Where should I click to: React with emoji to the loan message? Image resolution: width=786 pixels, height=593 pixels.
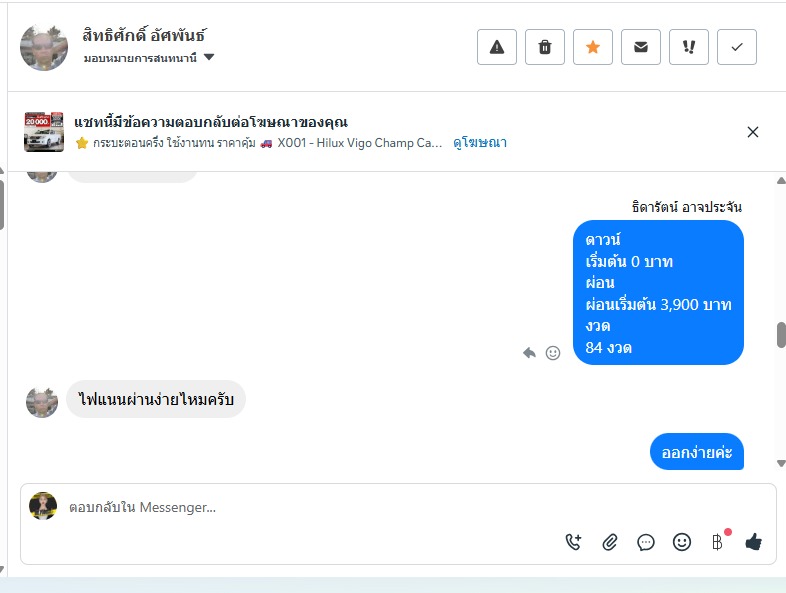(x=553, y=353)
